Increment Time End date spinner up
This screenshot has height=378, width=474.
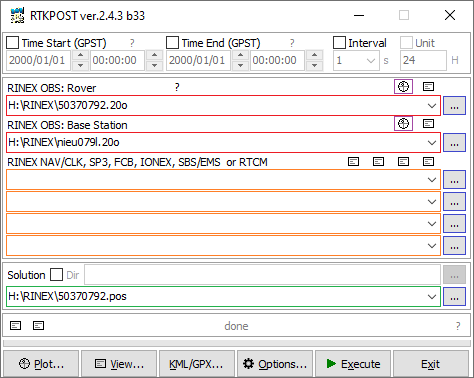tap(240, 55)
